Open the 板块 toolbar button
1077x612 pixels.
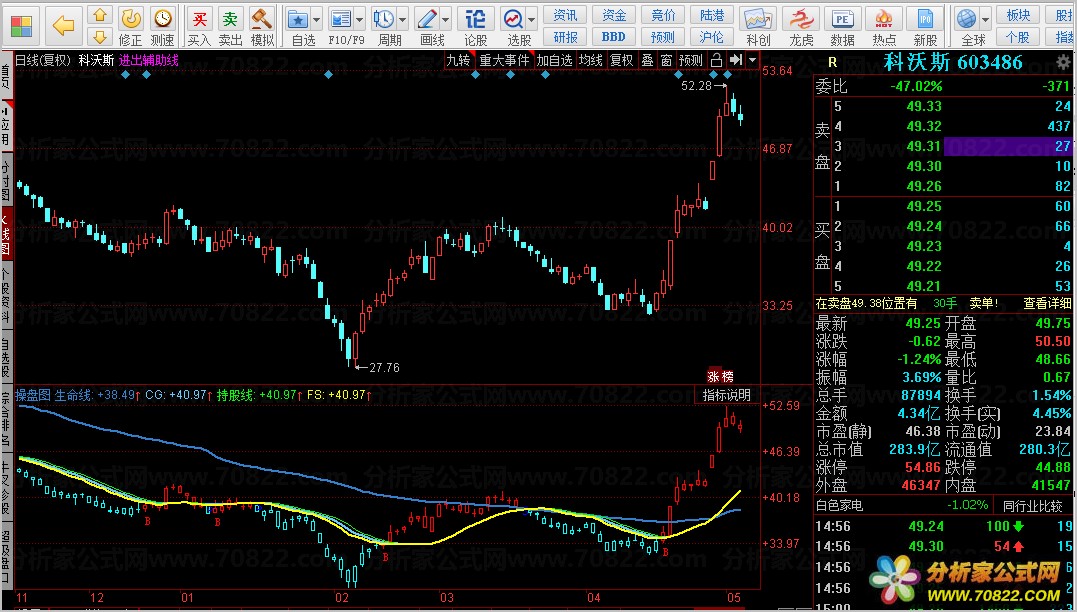pos(1018,15)
